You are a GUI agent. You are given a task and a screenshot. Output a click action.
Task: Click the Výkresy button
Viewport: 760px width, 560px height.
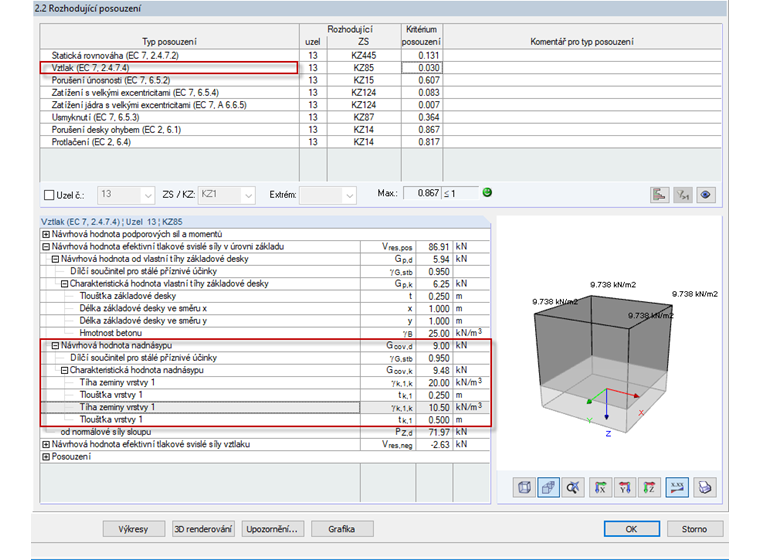pos(133,529)
